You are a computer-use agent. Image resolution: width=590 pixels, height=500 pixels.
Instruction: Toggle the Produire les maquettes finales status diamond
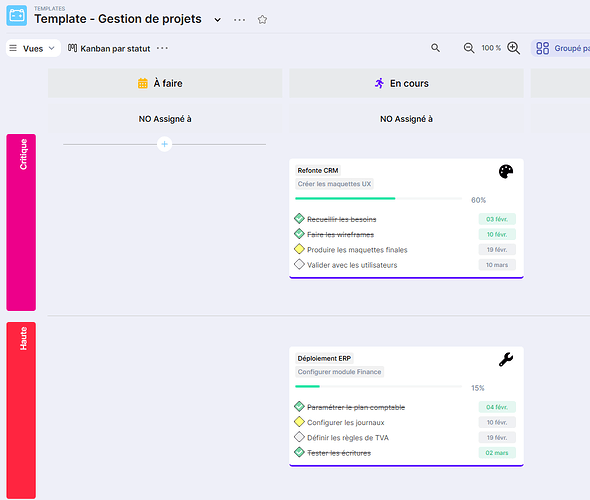[299, 249]
